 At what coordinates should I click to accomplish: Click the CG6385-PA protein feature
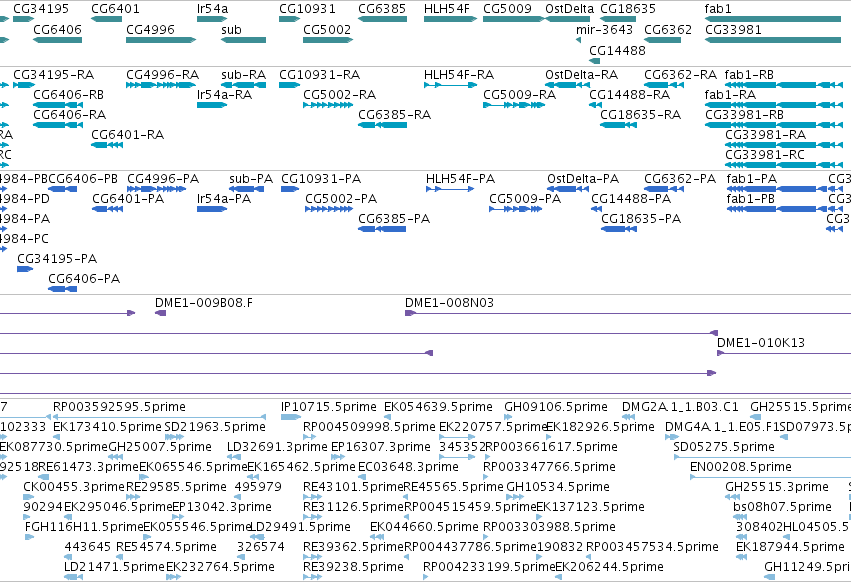[x=382, y=229]
